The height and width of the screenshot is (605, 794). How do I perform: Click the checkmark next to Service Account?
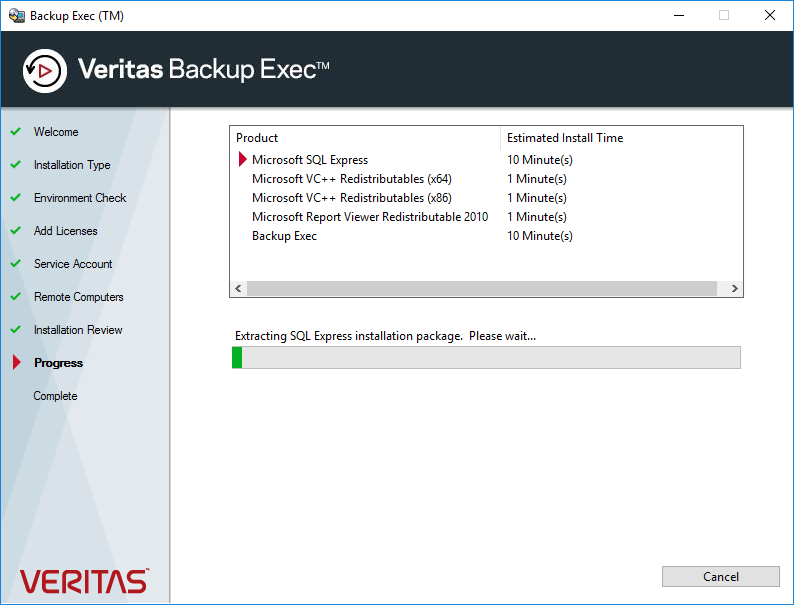click(x=16, y=264)
